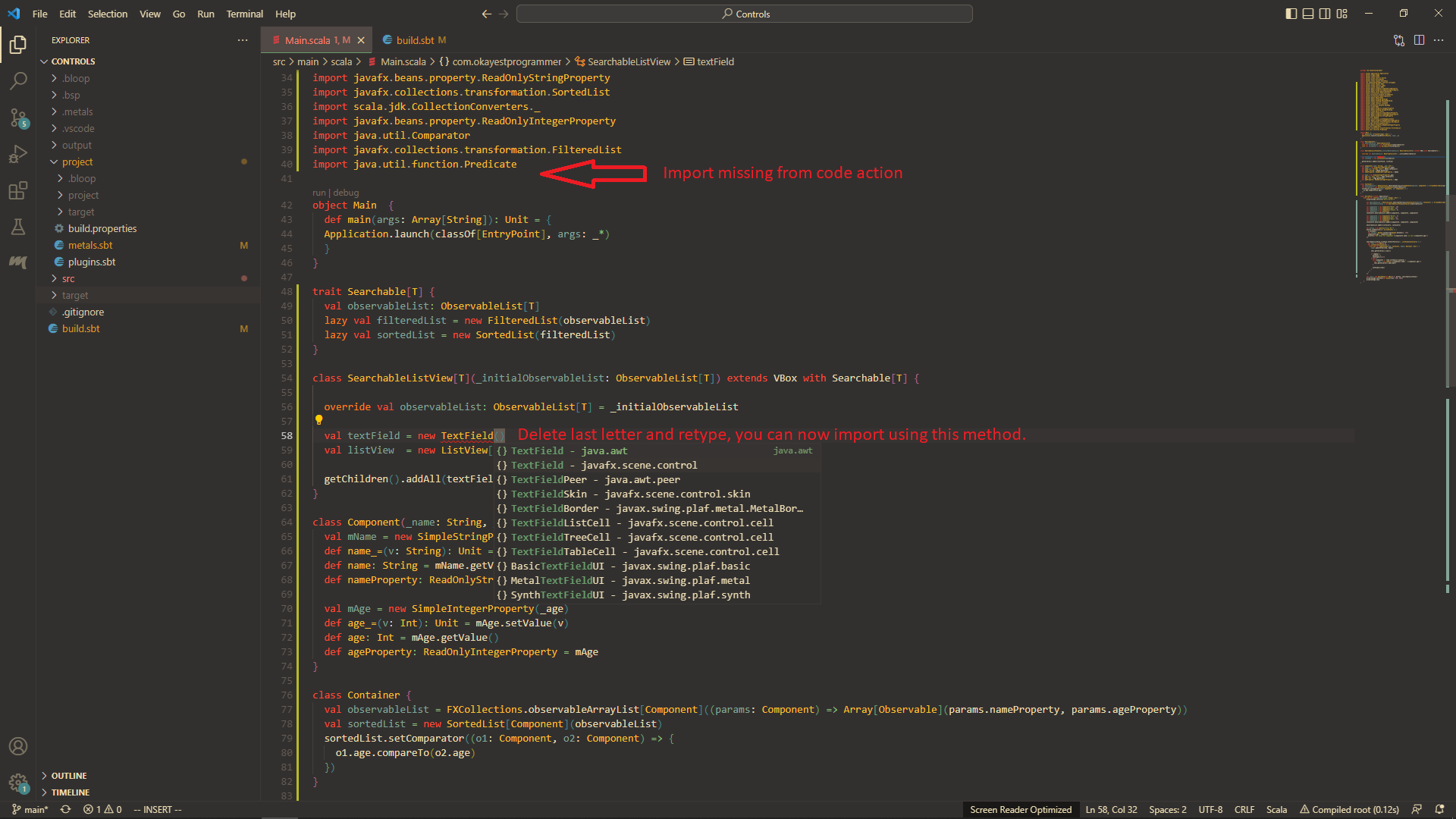The height and width of the screenshot is (819, 1456).
Task: Open the Search panel
Action: [x=18, y=80]
